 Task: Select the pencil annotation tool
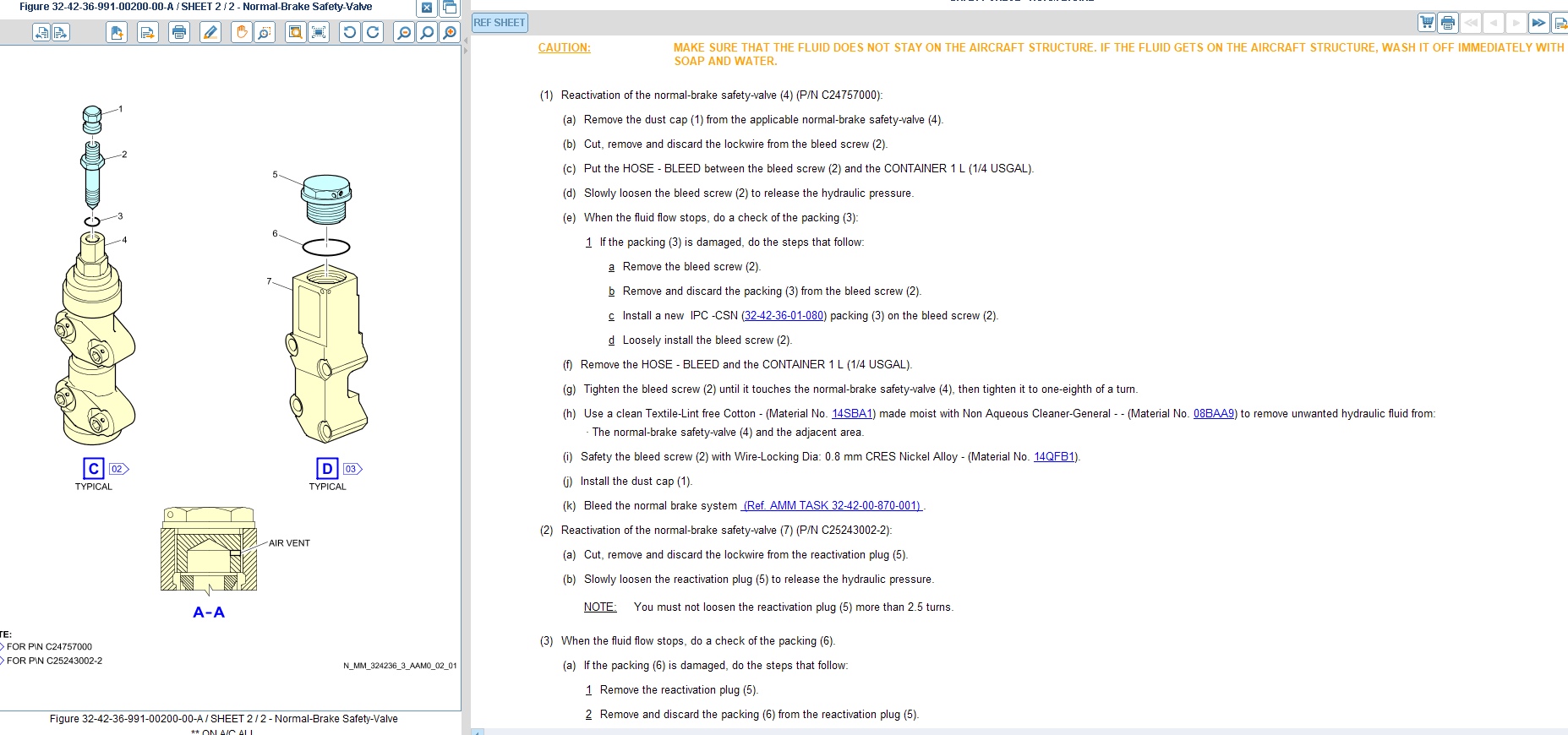click(x=210, y=33)
